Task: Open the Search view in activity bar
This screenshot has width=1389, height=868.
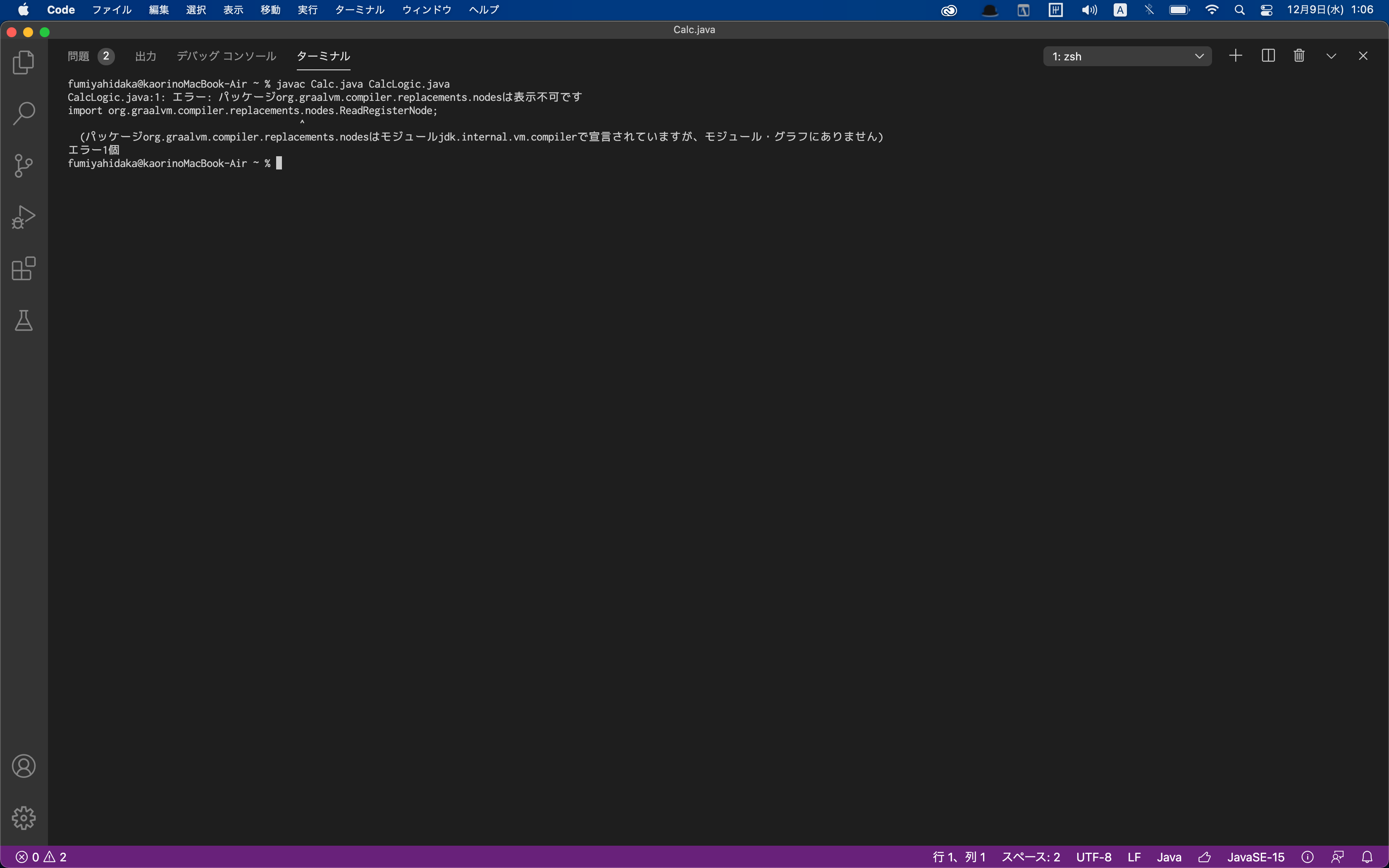Action: [24, 114]
